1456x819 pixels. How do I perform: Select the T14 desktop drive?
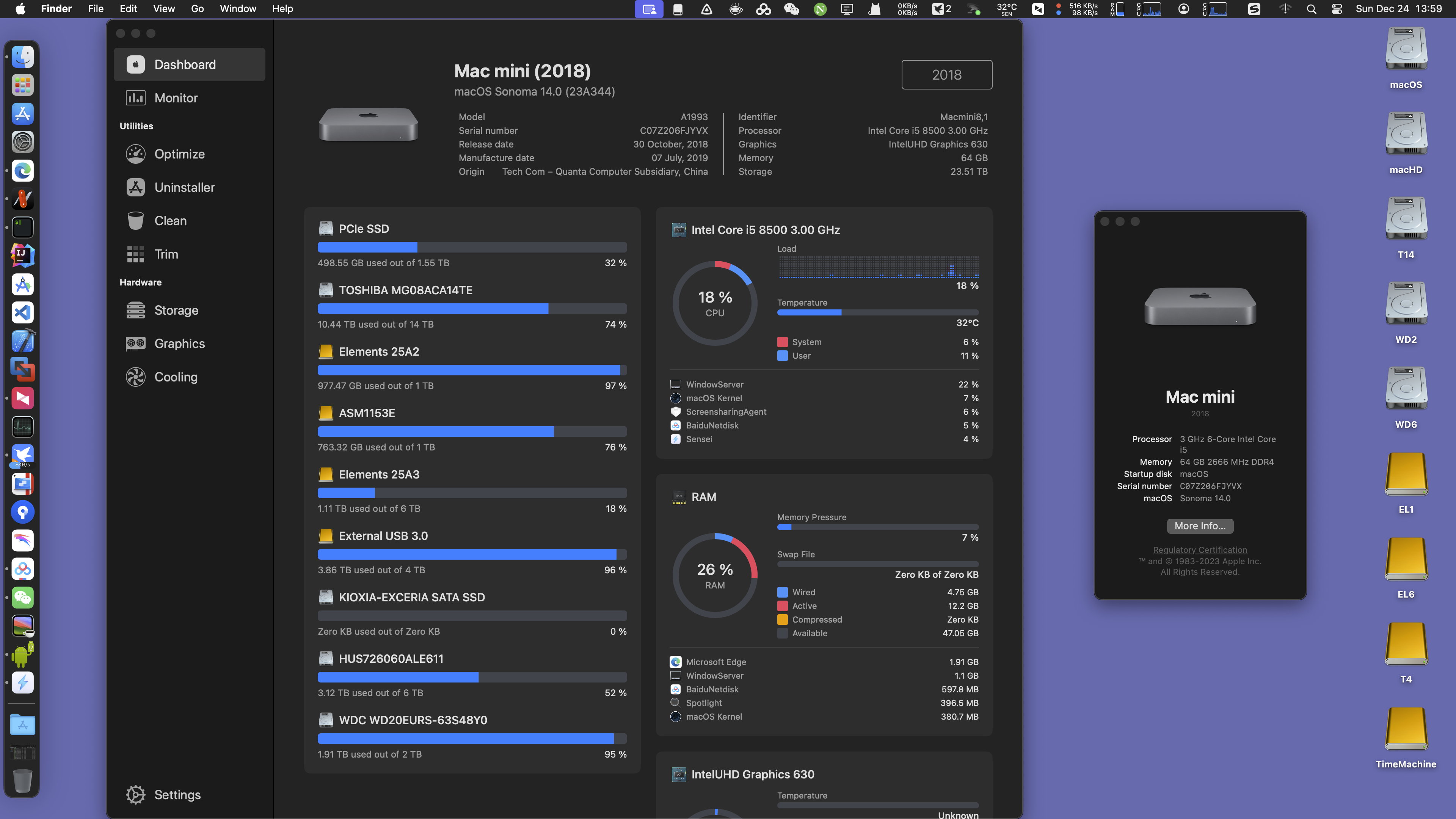[1406, 228]
